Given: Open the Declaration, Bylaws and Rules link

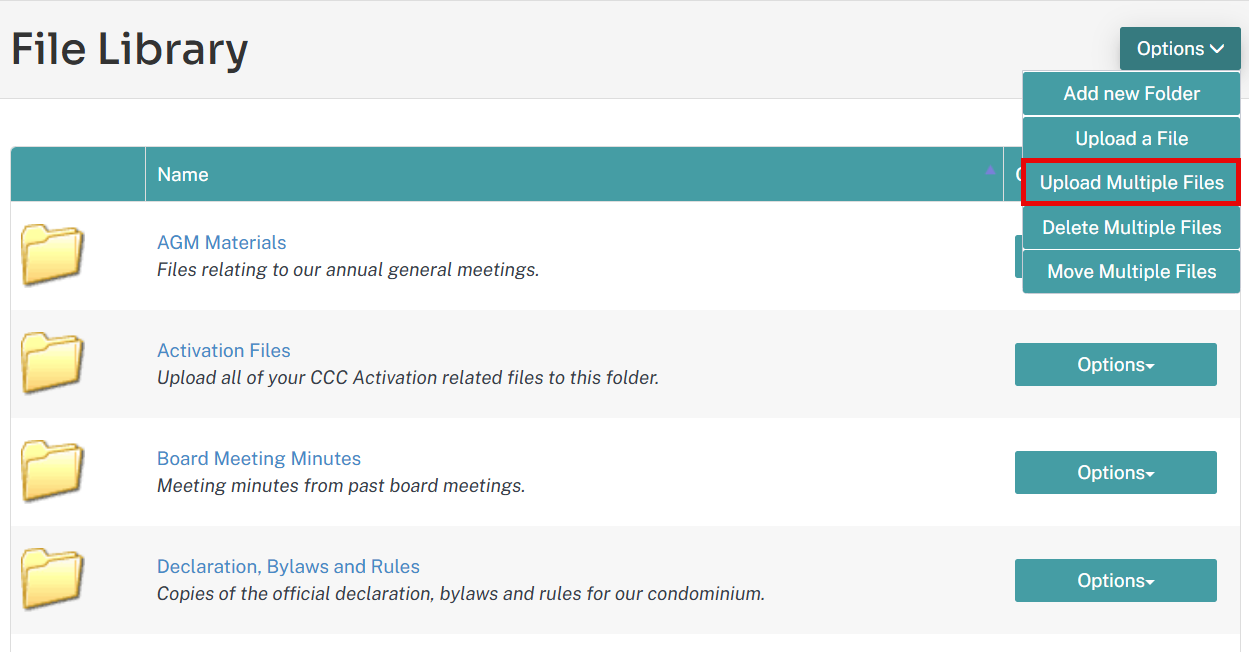Looking at the screenshot, I should point(288,567).
